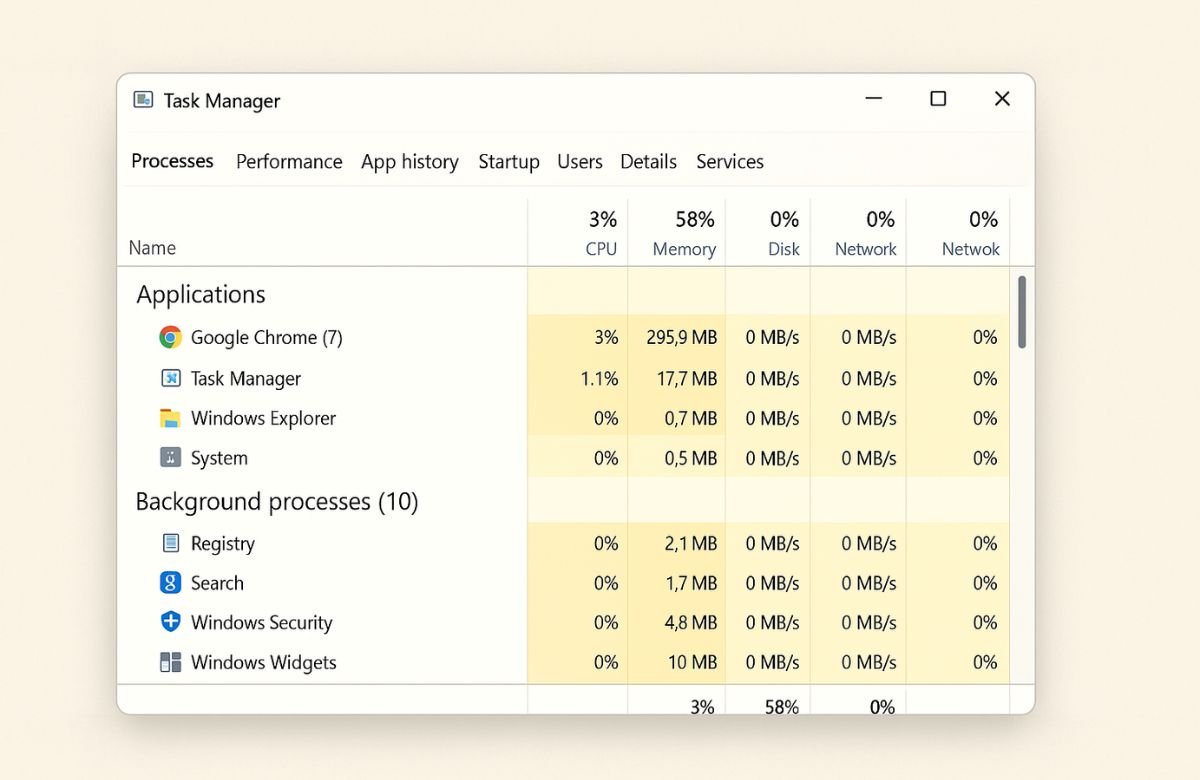Click the Registry process icon
Viewport: 1200px width, 780px height.
(171, 543)
